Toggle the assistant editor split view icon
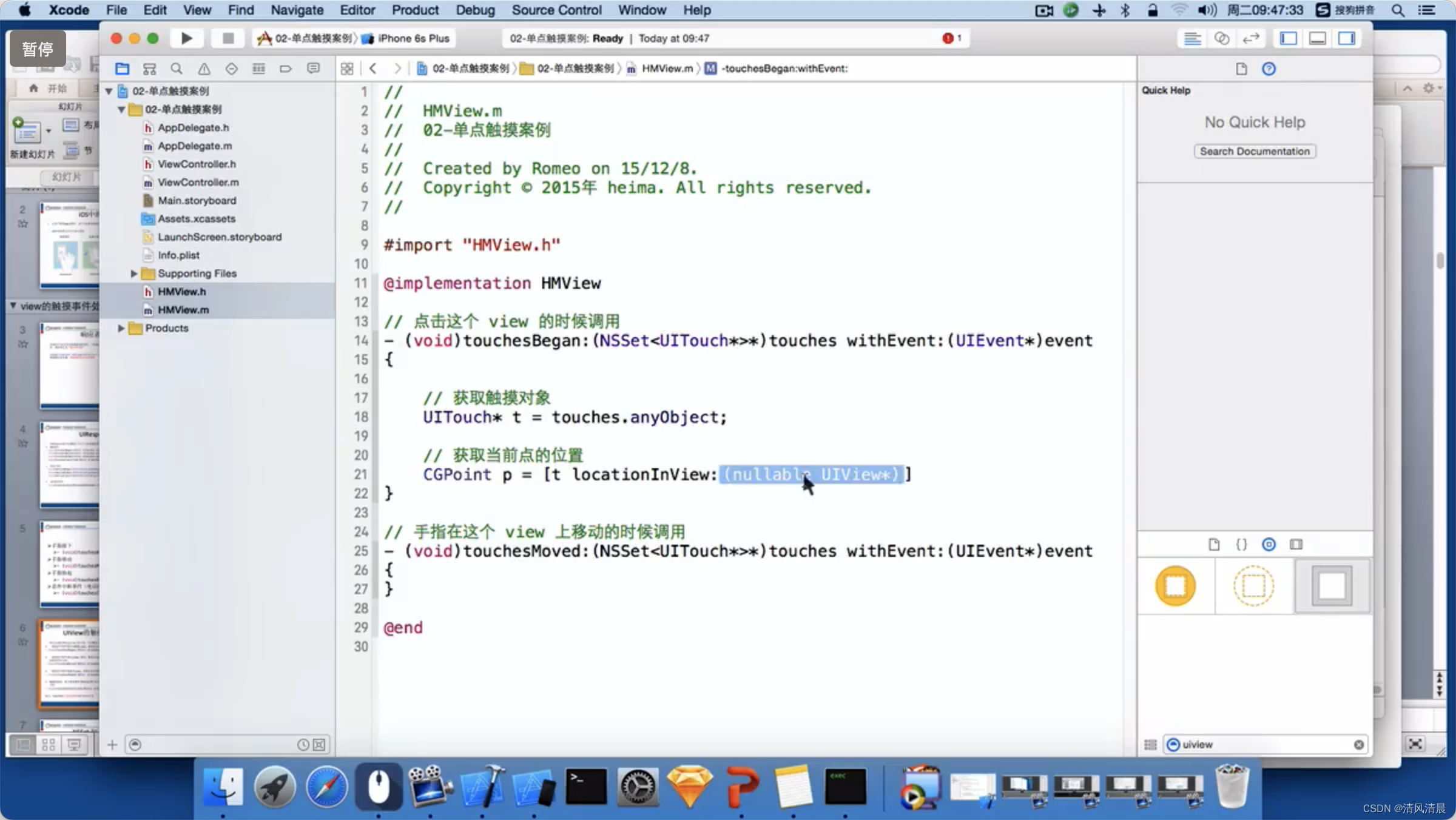 [x=1221, y=38]
